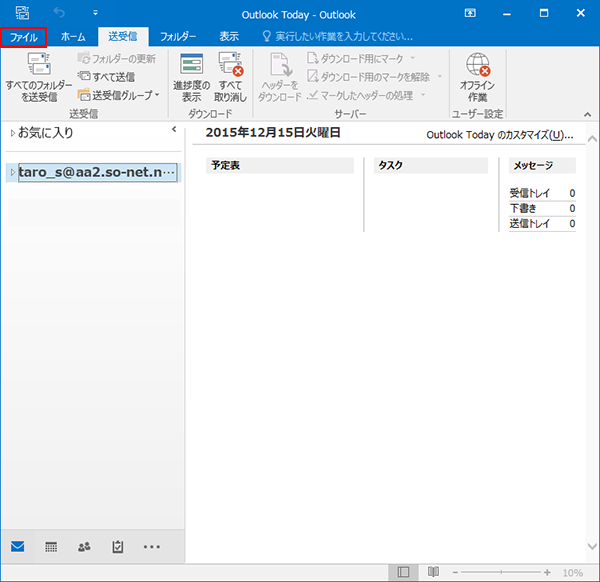Viewport: 600px width, 582px height.
Task: Open Tasks view in navigation bar
Action: (x=117, y=546)
